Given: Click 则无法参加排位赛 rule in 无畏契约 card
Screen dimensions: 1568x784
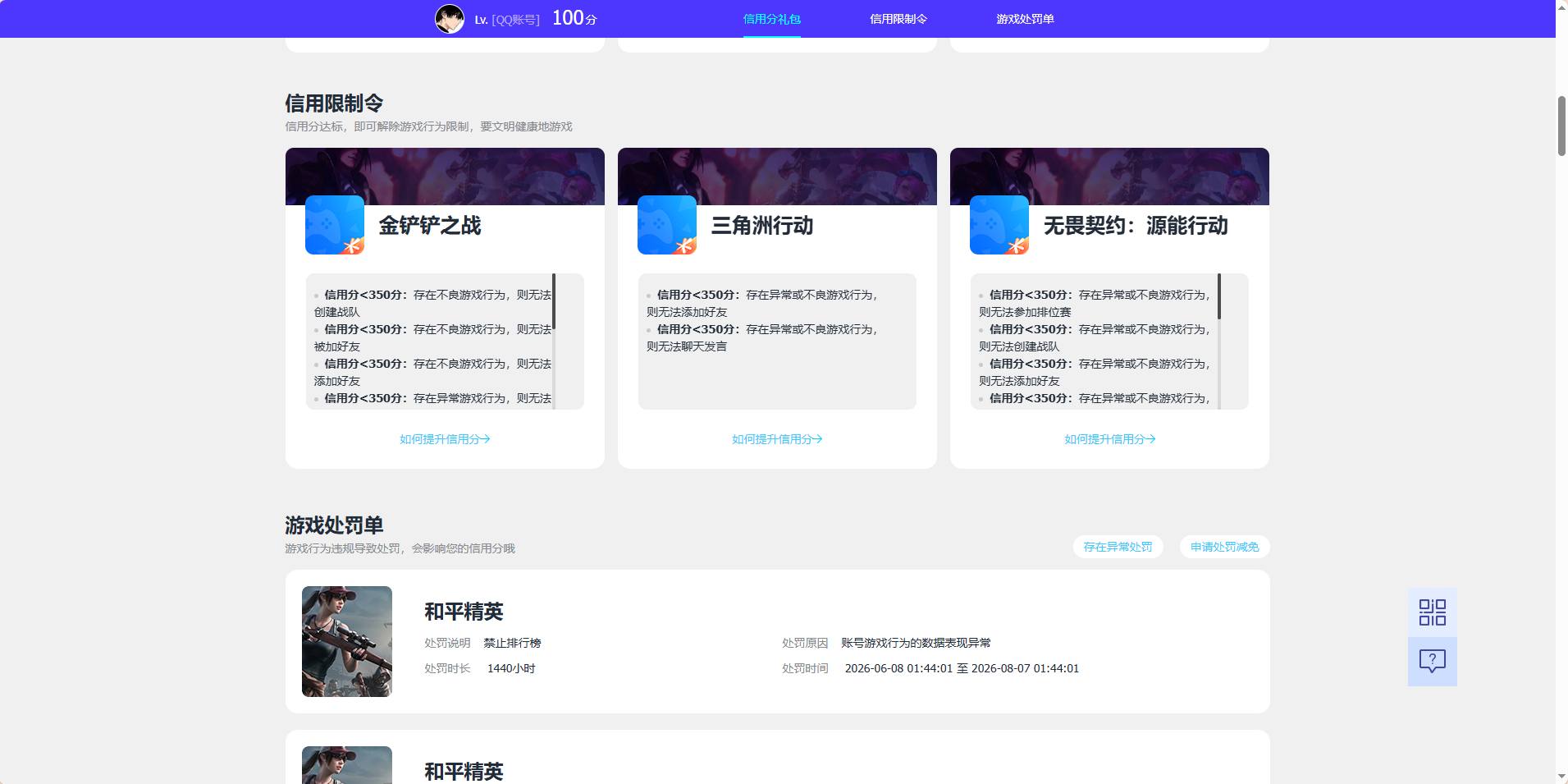Looking at the screenshot, I should coord(1025,312).
